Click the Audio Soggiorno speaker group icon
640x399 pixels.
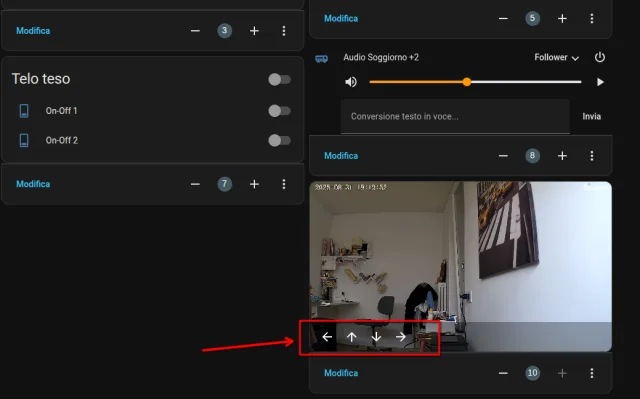[322, 59]
